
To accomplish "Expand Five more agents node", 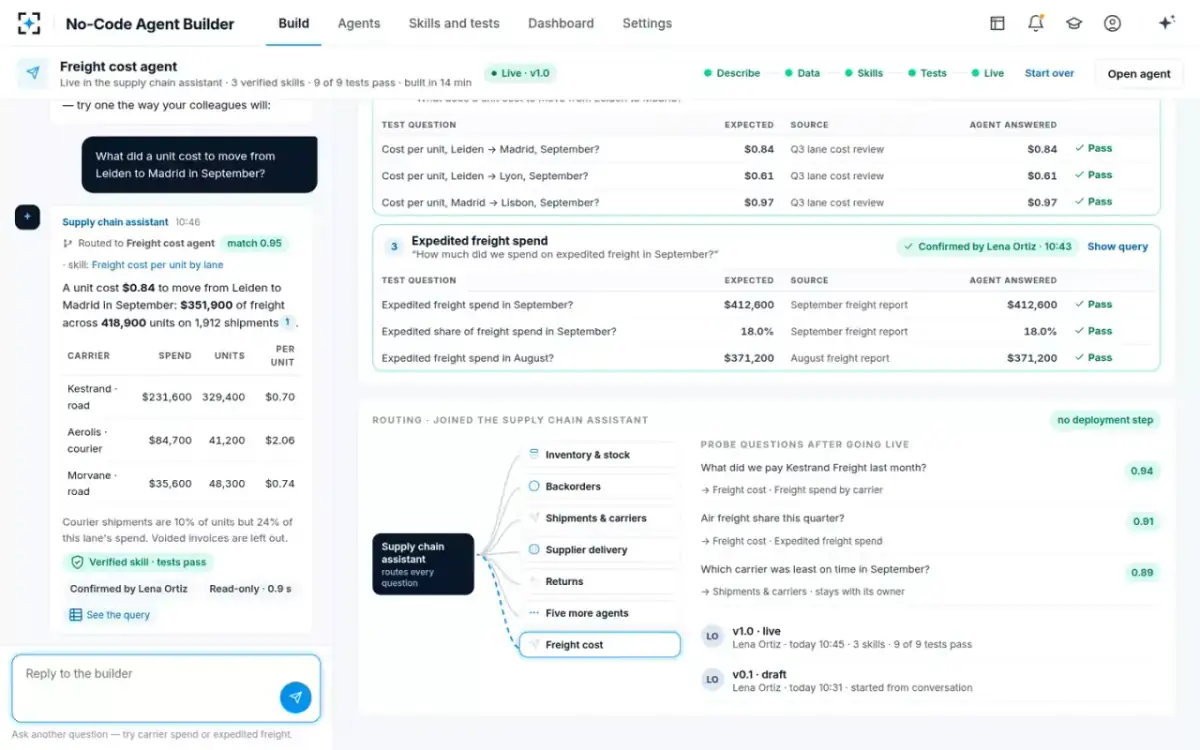I will 599,613.
